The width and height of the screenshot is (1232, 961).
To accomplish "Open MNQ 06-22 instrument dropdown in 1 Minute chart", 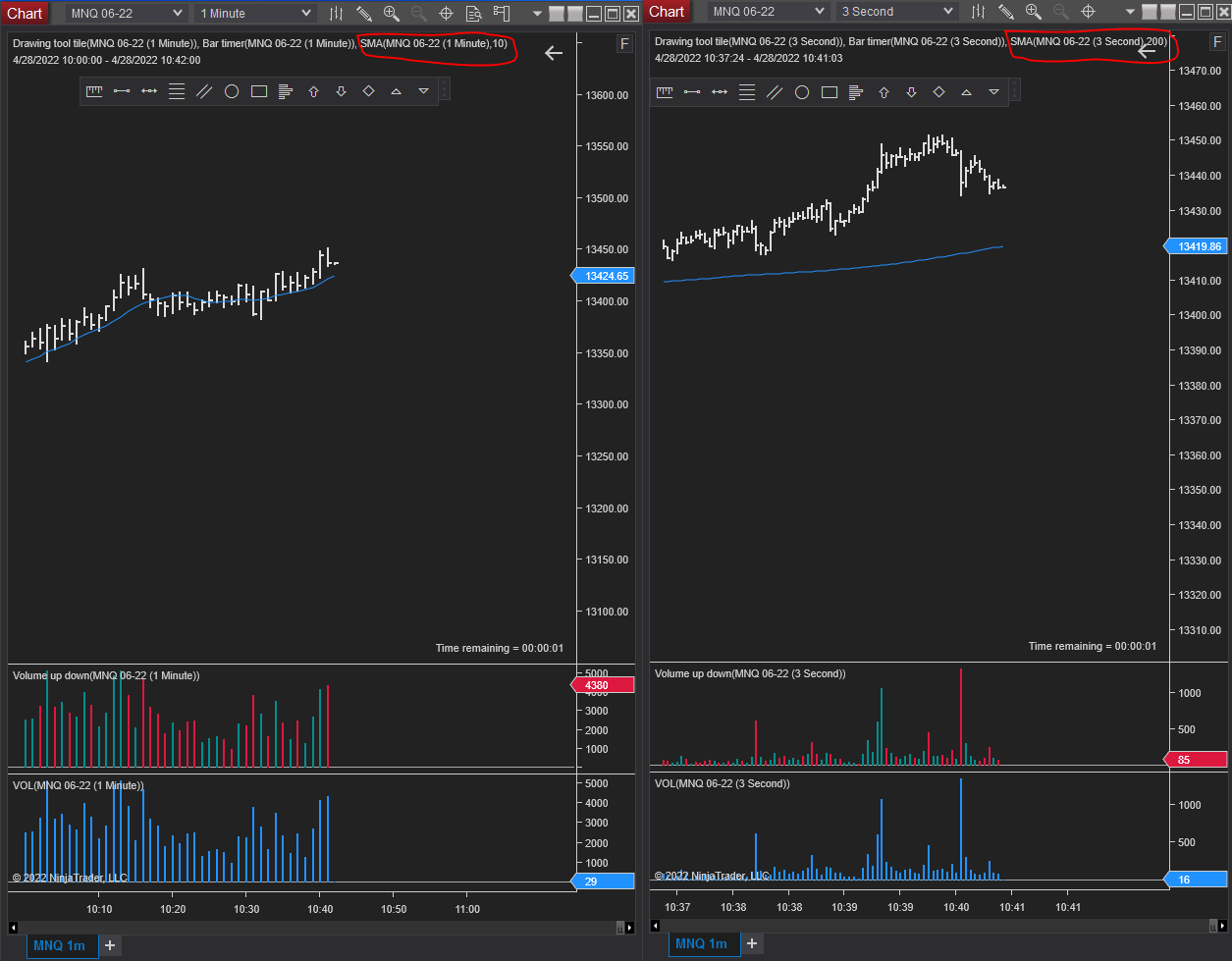I will click(x=126, y=13).
